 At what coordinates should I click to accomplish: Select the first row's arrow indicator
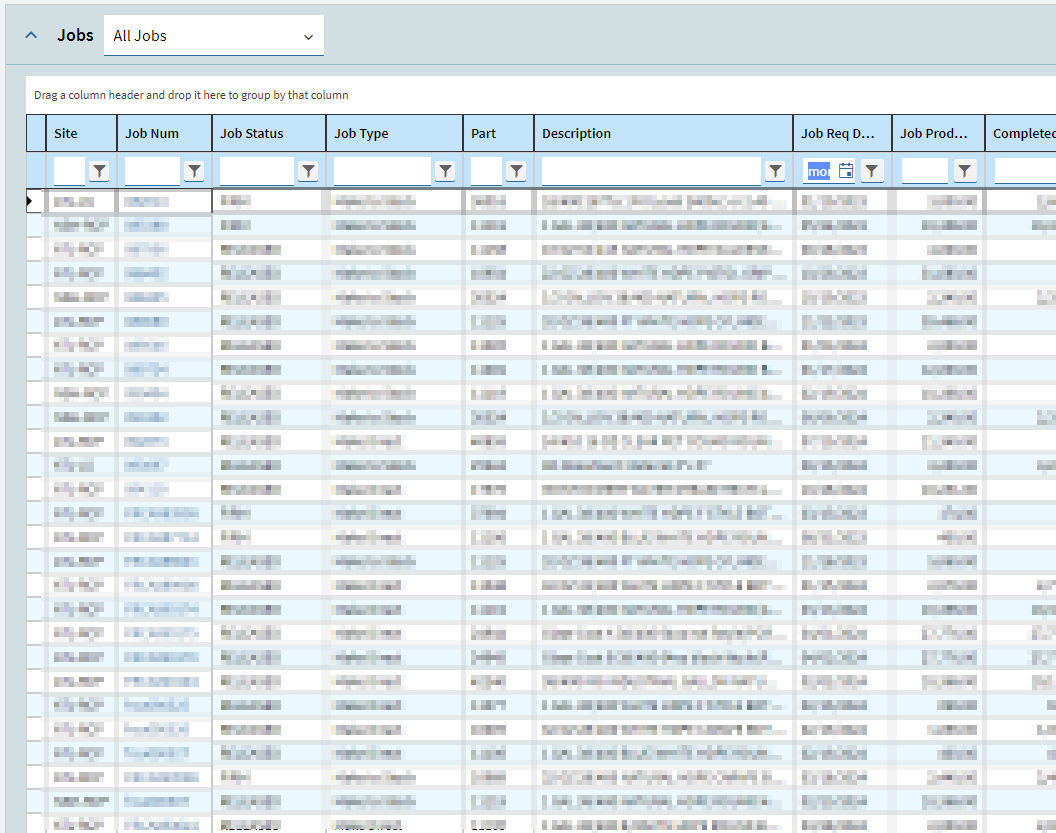(x=30, y=201)
